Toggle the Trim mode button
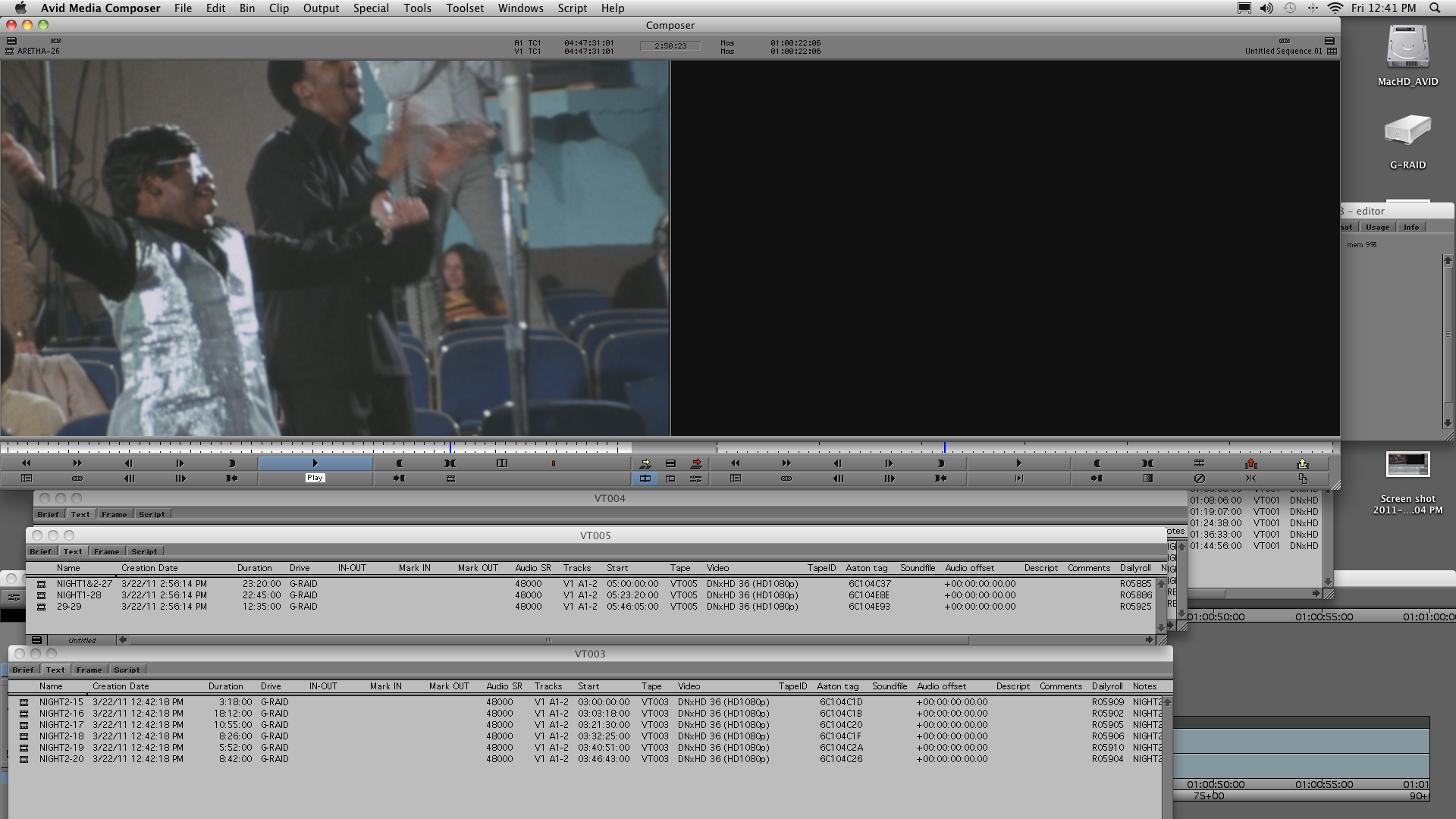 tap(670, 479)
